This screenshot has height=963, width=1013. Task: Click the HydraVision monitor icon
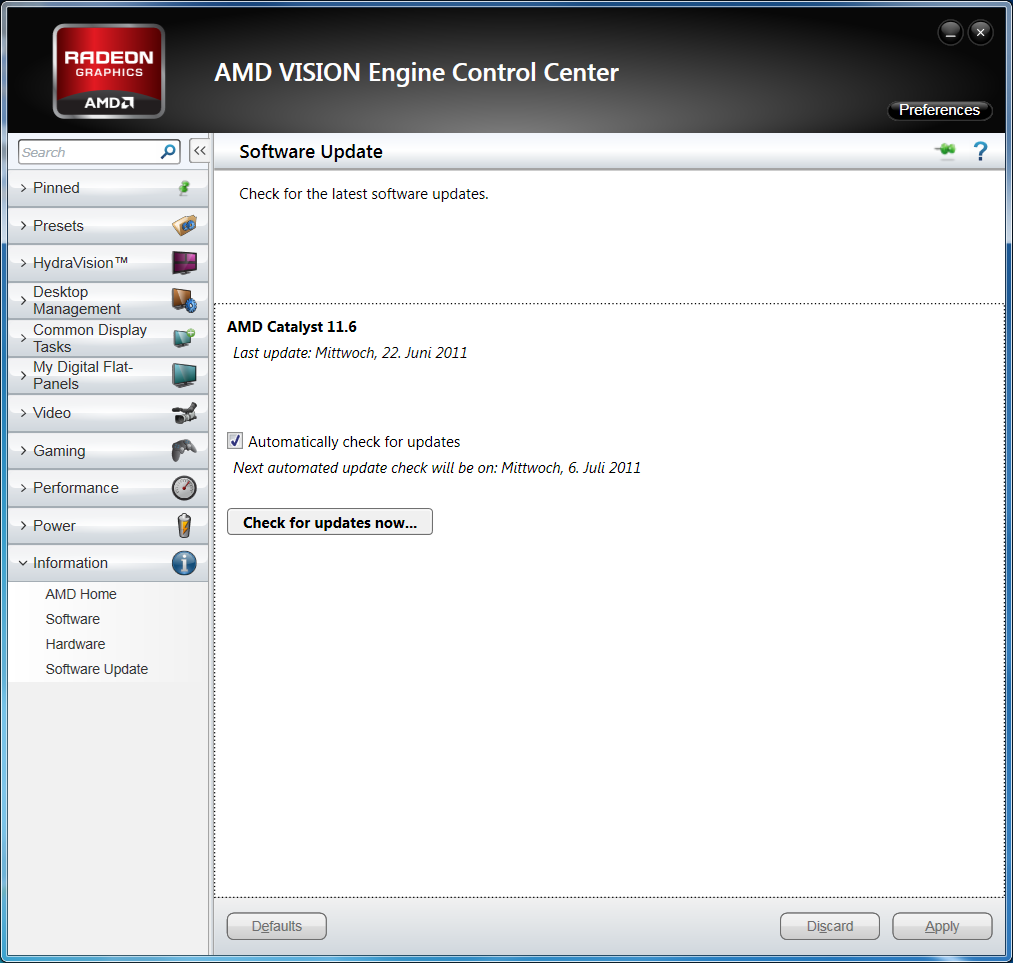[184, 263]
